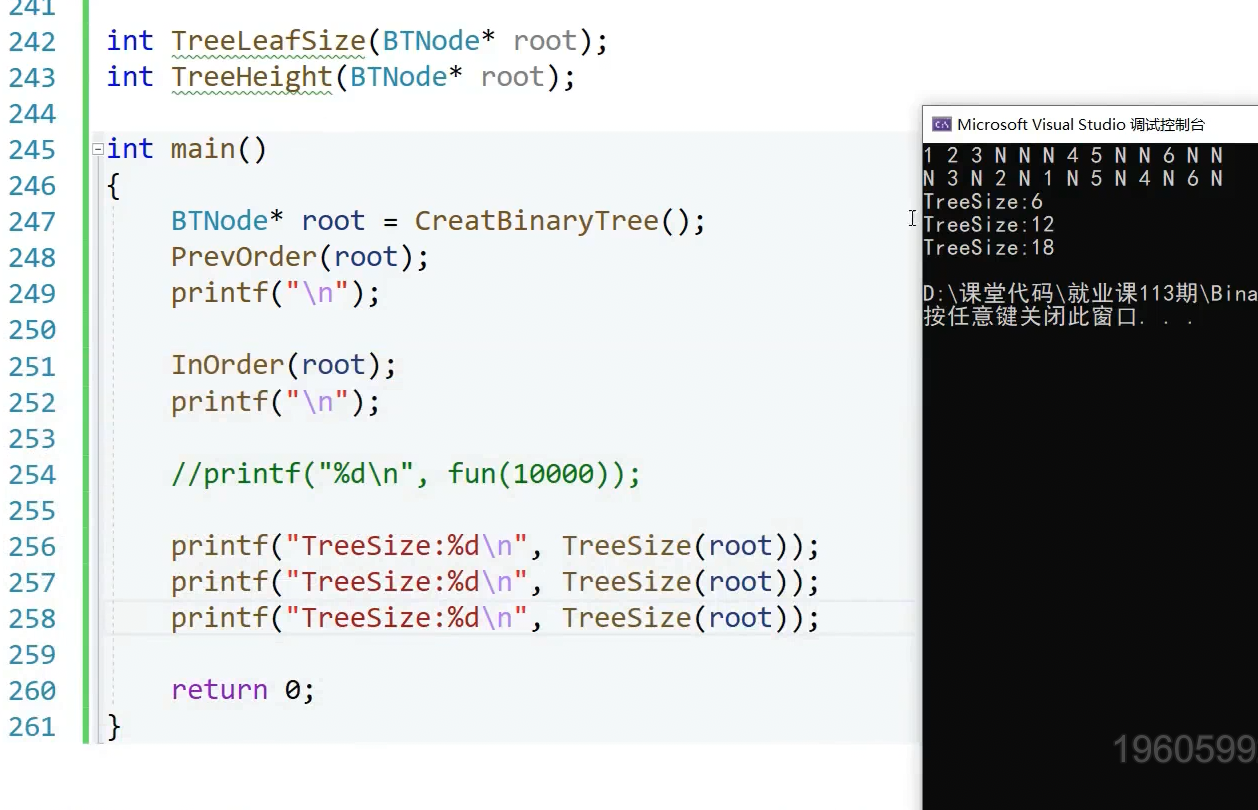This screenshot has width=1258, height=810.
Task: Click the console window icon in title bar
Action: (941, 124)
